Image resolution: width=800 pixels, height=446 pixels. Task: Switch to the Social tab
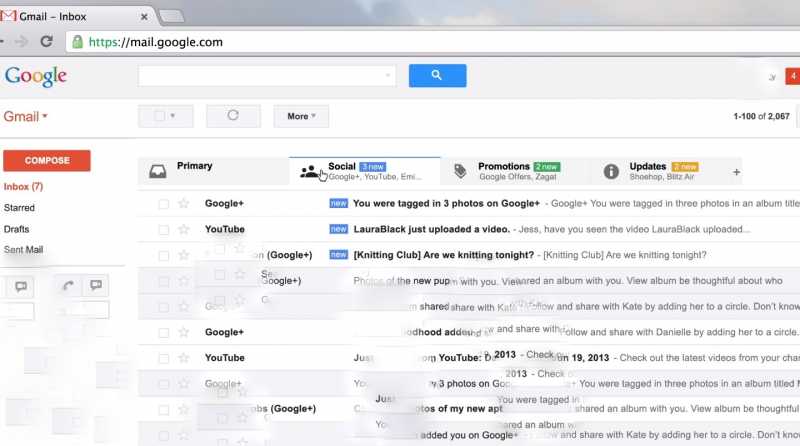pos(364,171)
